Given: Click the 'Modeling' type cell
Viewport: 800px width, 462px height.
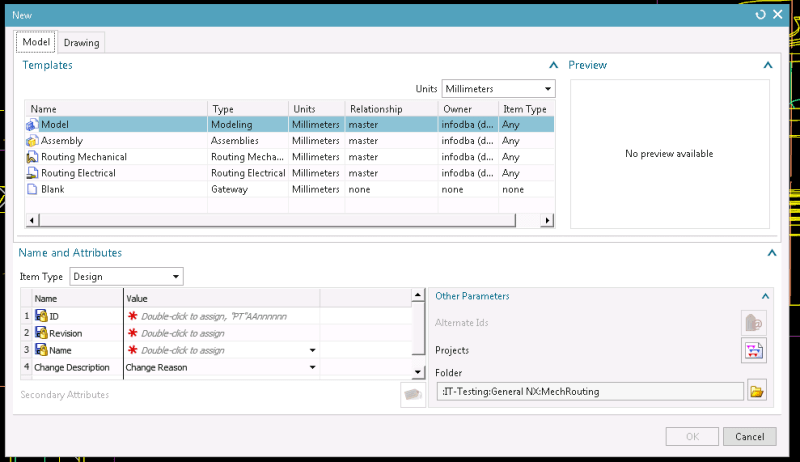Looking at the screenshot, I should pos(248,124).
